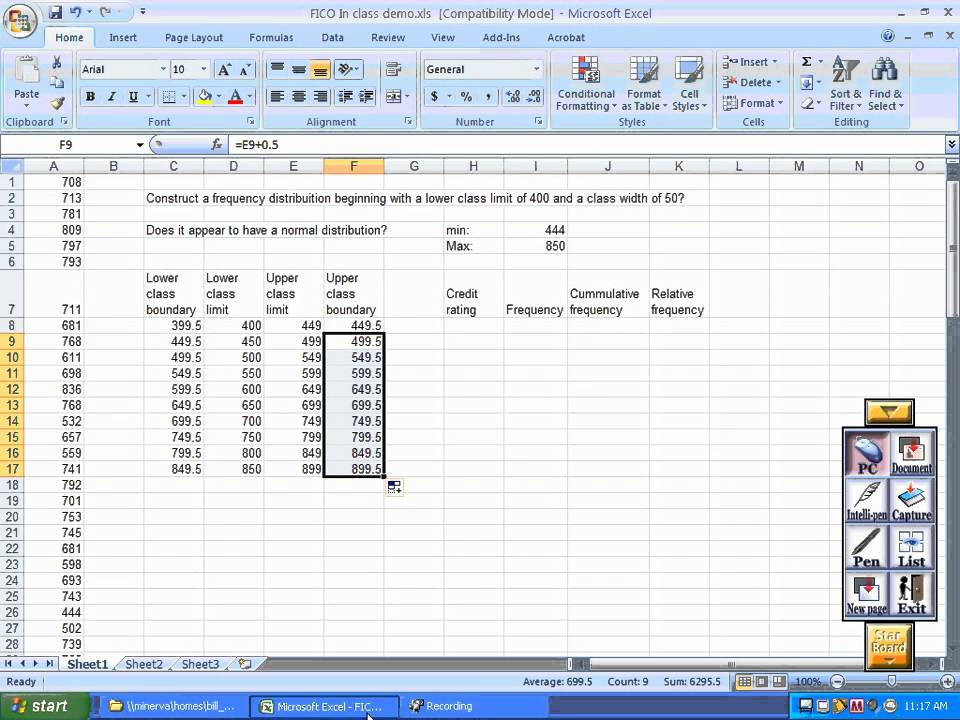Undo the last action
The width and height of the screenshot is (960, 720).
point(75,11)
